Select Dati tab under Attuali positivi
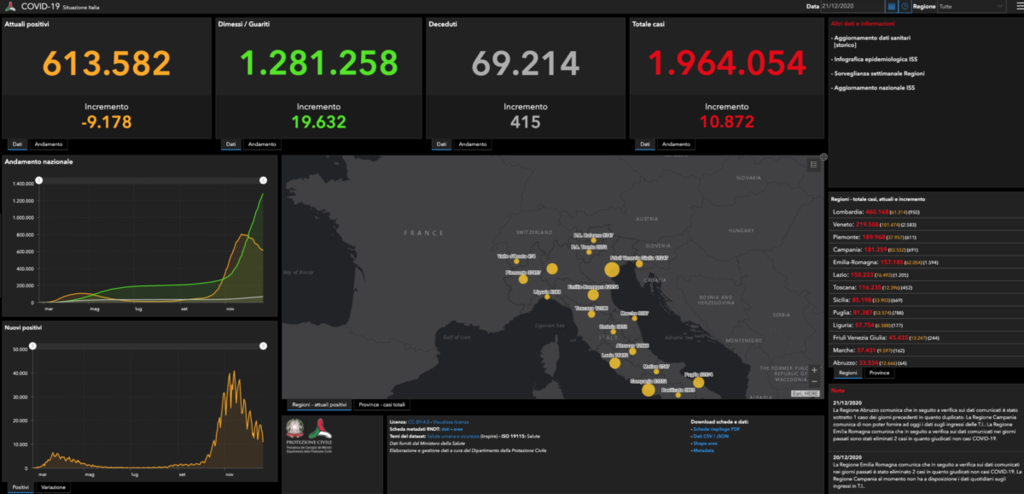Viewport: 1024px width, 494px height. pyautogui.click(x=18, y=144)
